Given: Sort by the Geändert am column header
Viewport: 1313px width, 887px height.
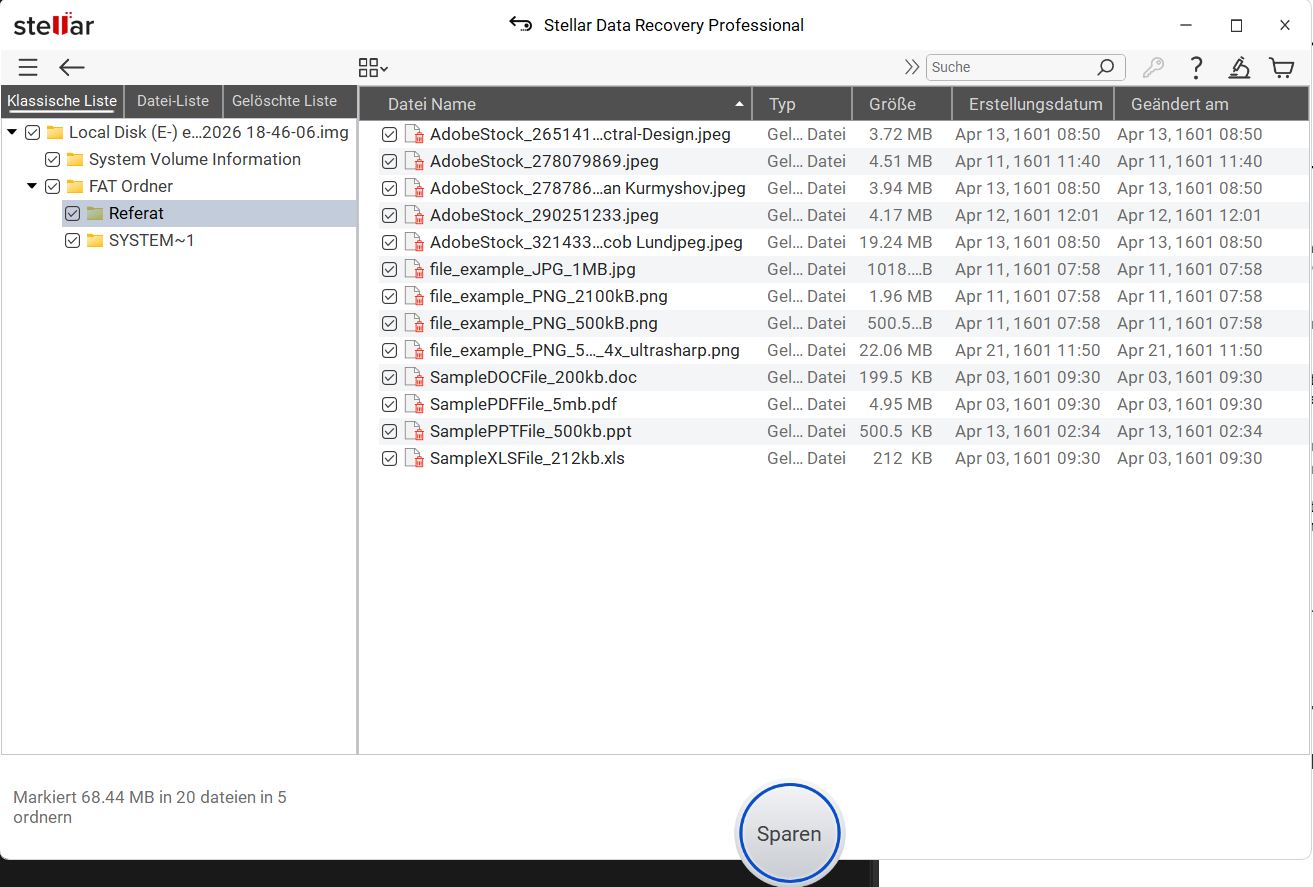Looking at the screenshot, I should (x=1211, y=104).
